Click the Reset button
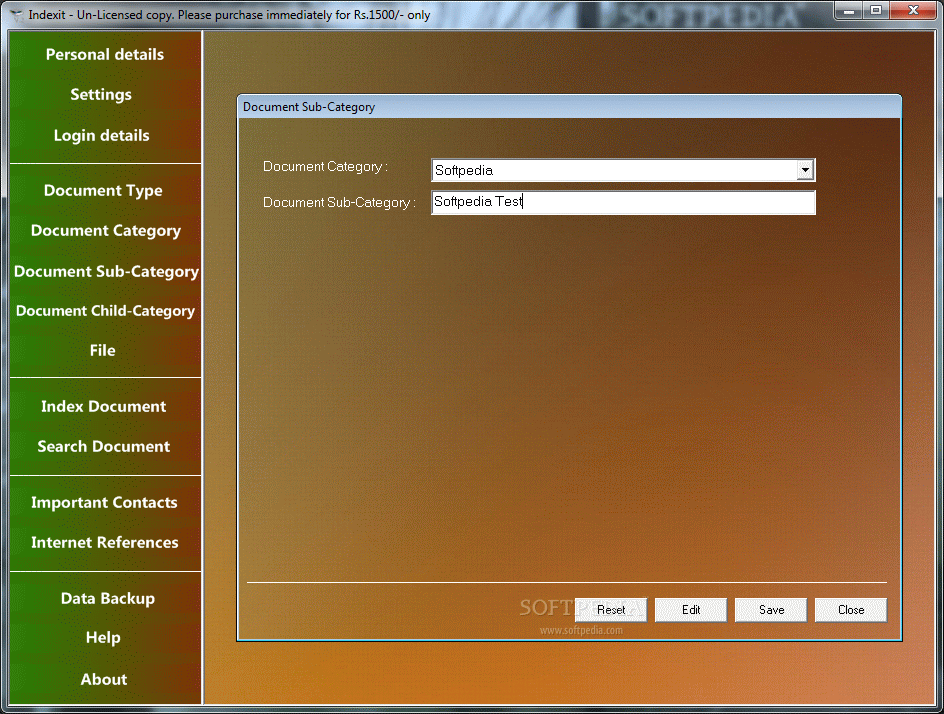 pos(610,610)
